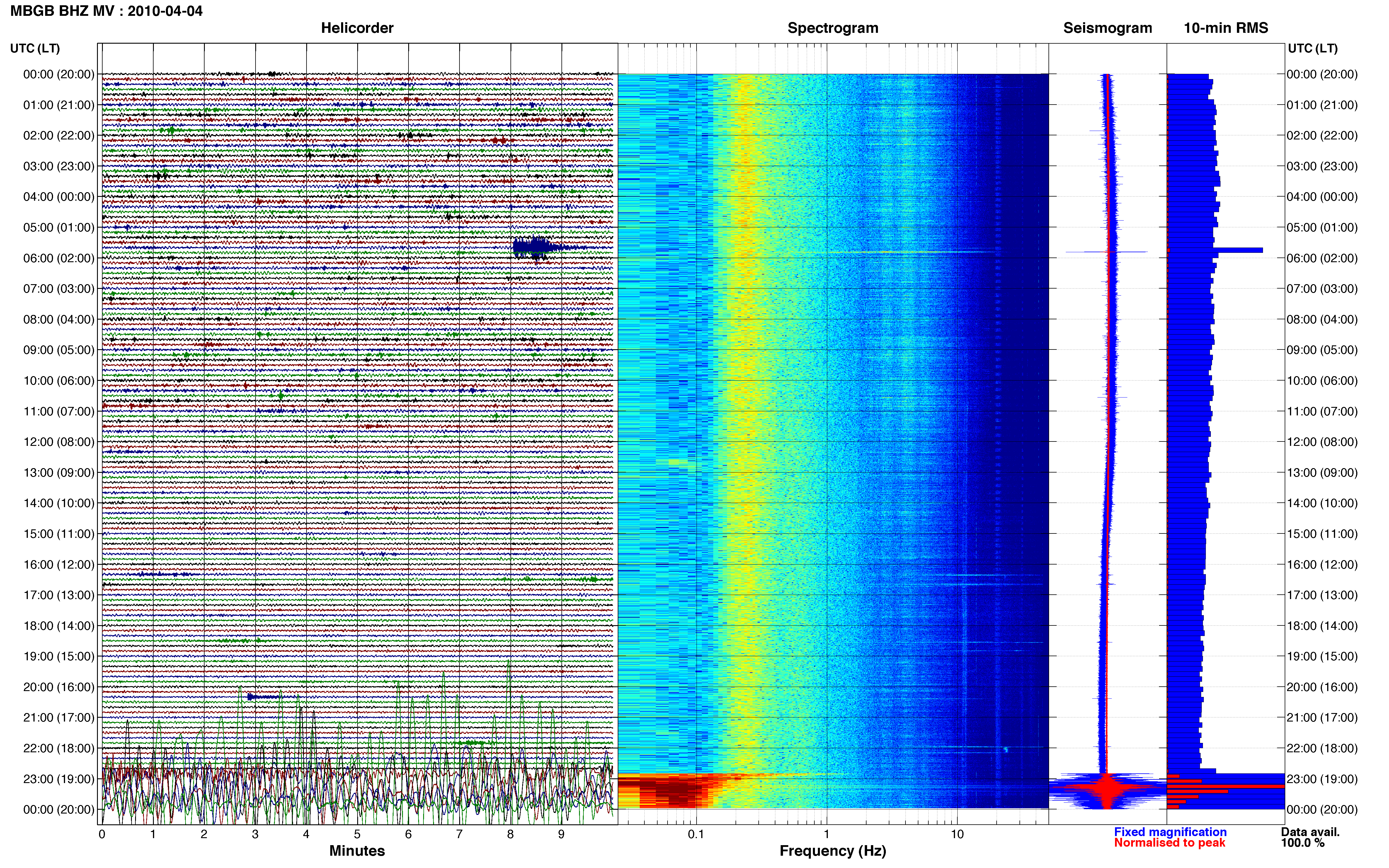Click the 'Data avail.' label
1389x868 pixels.
point(1310,832)
